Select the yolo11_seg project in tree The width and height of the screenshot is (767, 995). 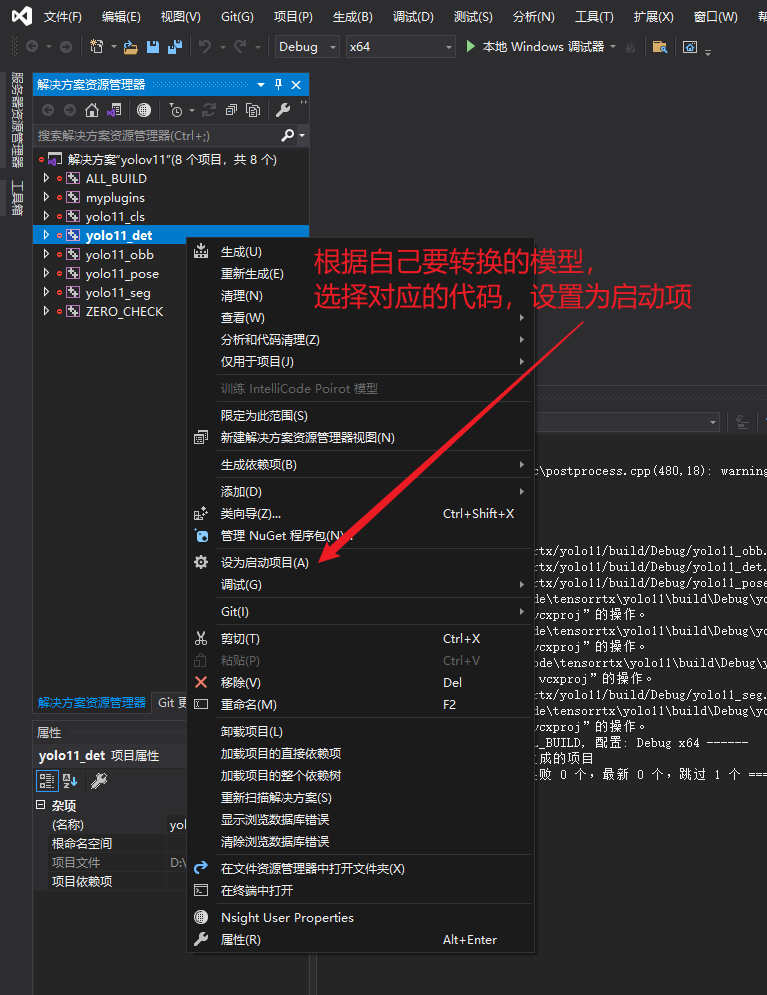coord(118,293)
